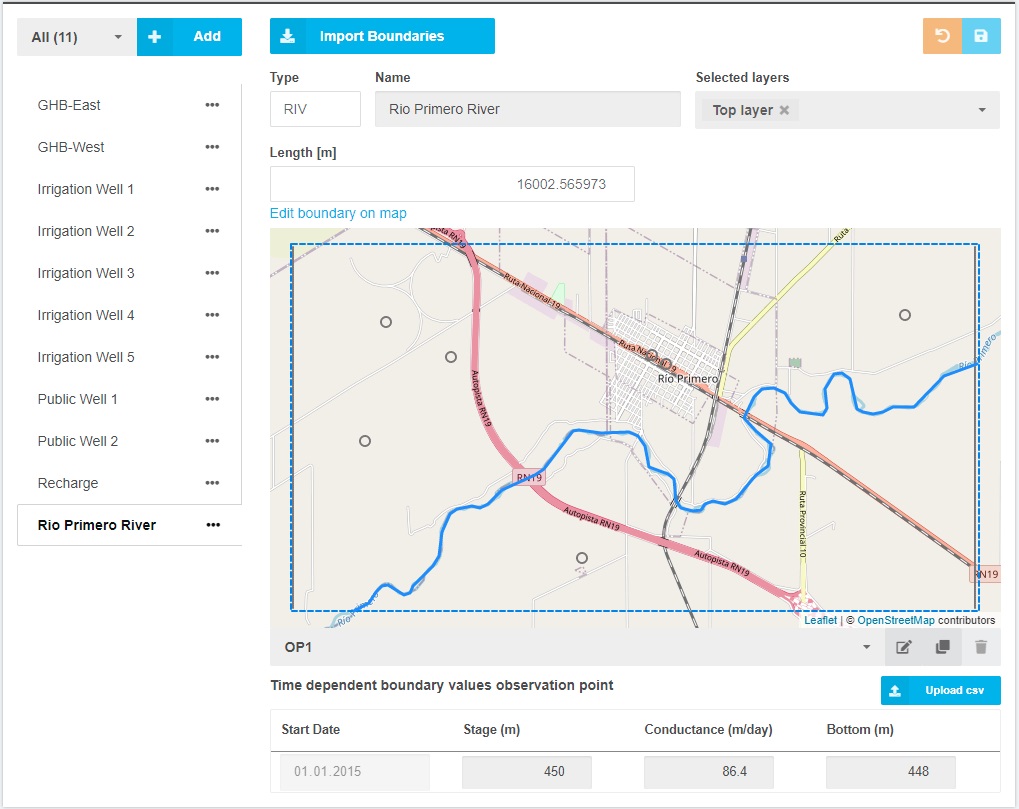Open the OP1 observation point dropdown
1019x809 pixels.
865,647
